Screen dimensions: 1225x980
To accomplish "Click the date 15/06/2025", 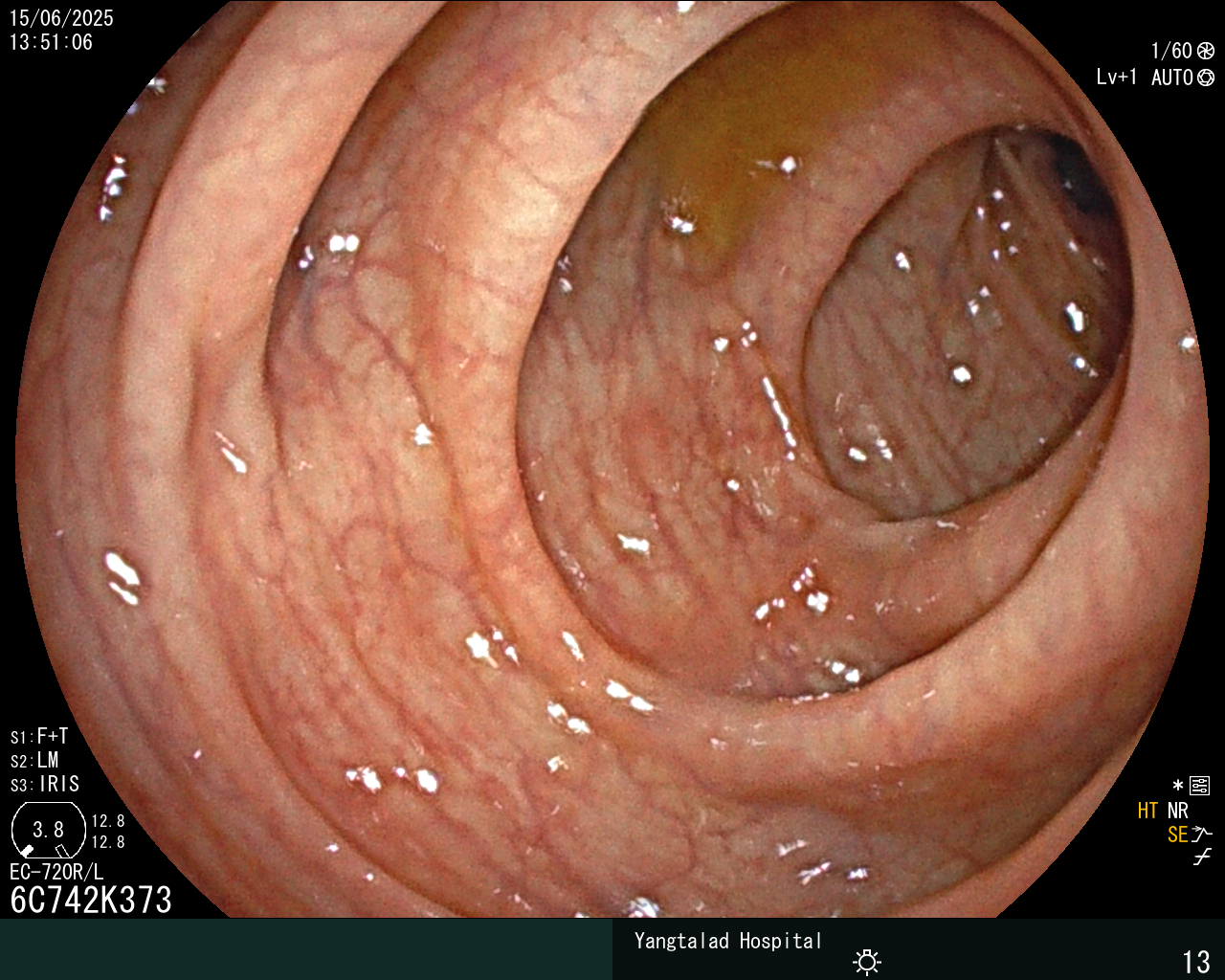I will click(61, 18).
